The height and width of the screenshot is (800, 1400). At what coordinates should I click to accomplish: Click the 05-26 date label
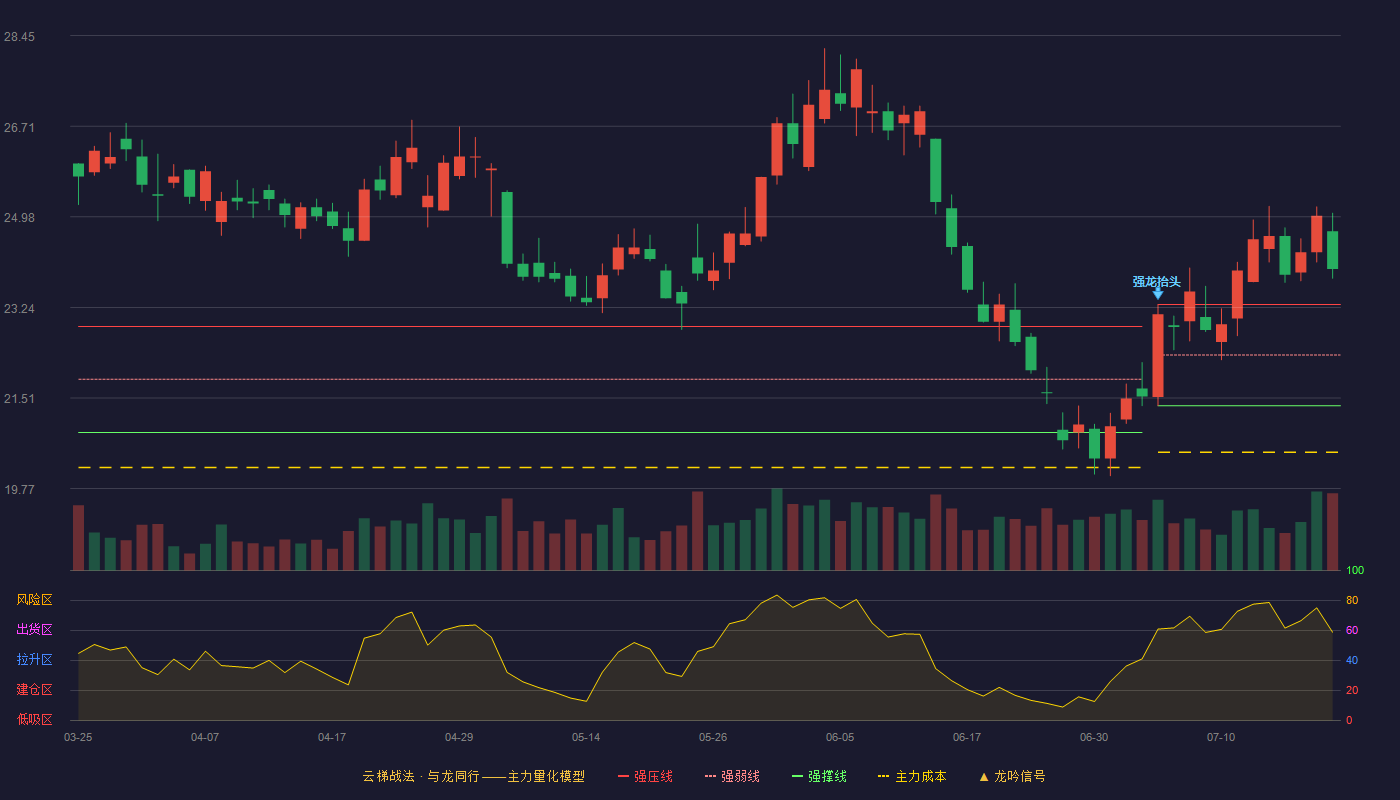pyautogui.click(x=713, y=737)
